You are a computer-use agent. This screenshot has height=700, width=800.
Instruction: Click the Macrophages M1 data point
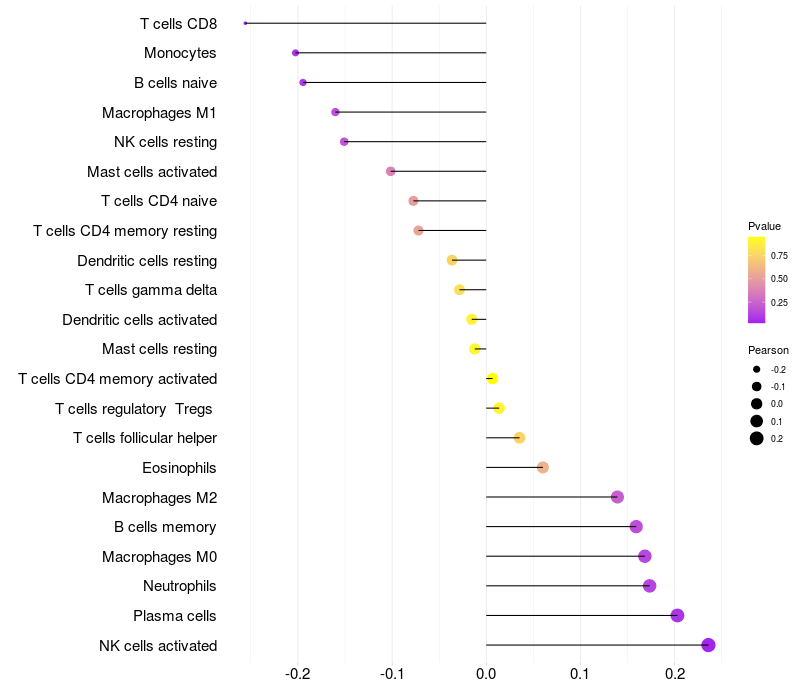click(x=335, y=112)
